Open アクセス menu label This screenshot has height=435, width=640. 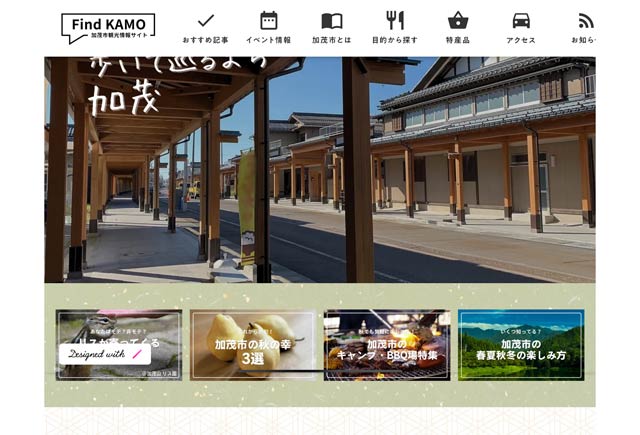point(521,40)
